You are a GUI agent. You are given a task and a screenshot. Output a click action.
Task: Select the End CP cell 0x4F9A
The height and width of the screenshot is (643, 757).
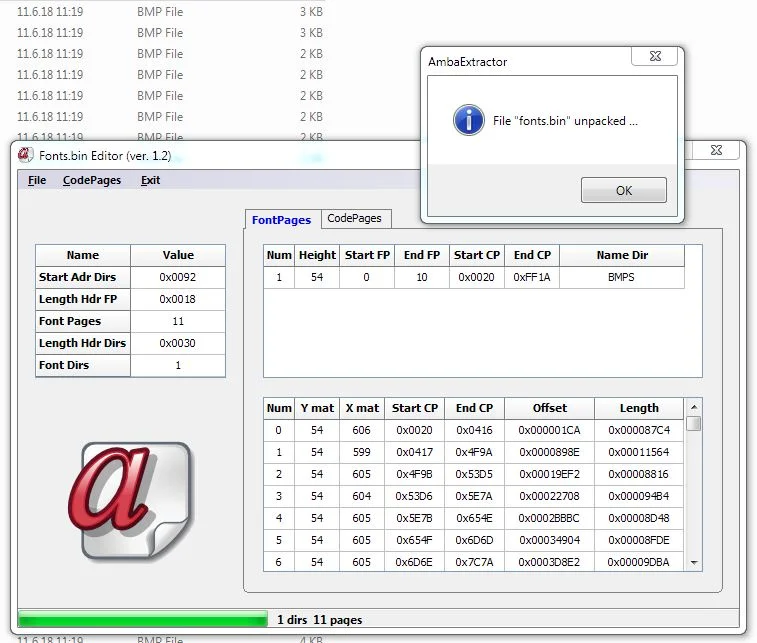tap(475, 452)
